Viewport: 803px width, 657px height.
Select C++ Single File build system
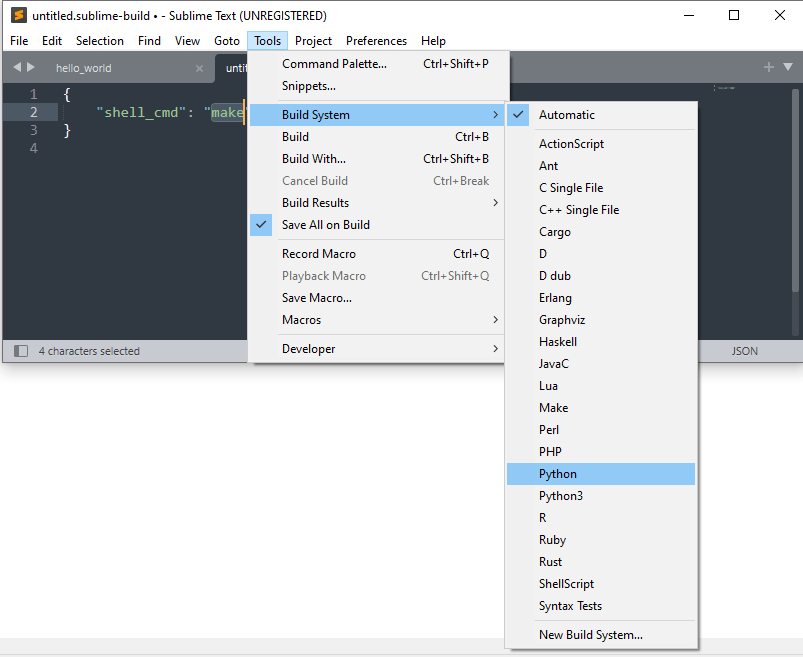[x=601, y=210]
